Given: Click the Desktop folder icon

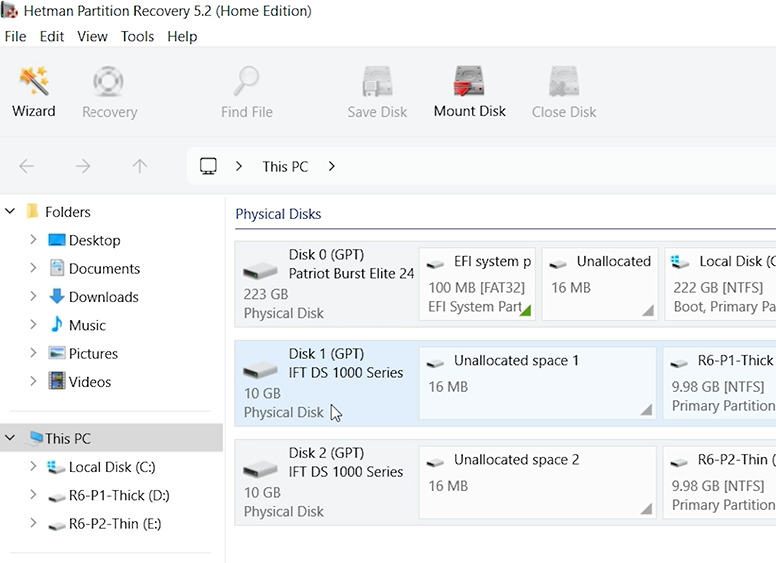Looking at the screenshot, I should [x=56, y=240].
